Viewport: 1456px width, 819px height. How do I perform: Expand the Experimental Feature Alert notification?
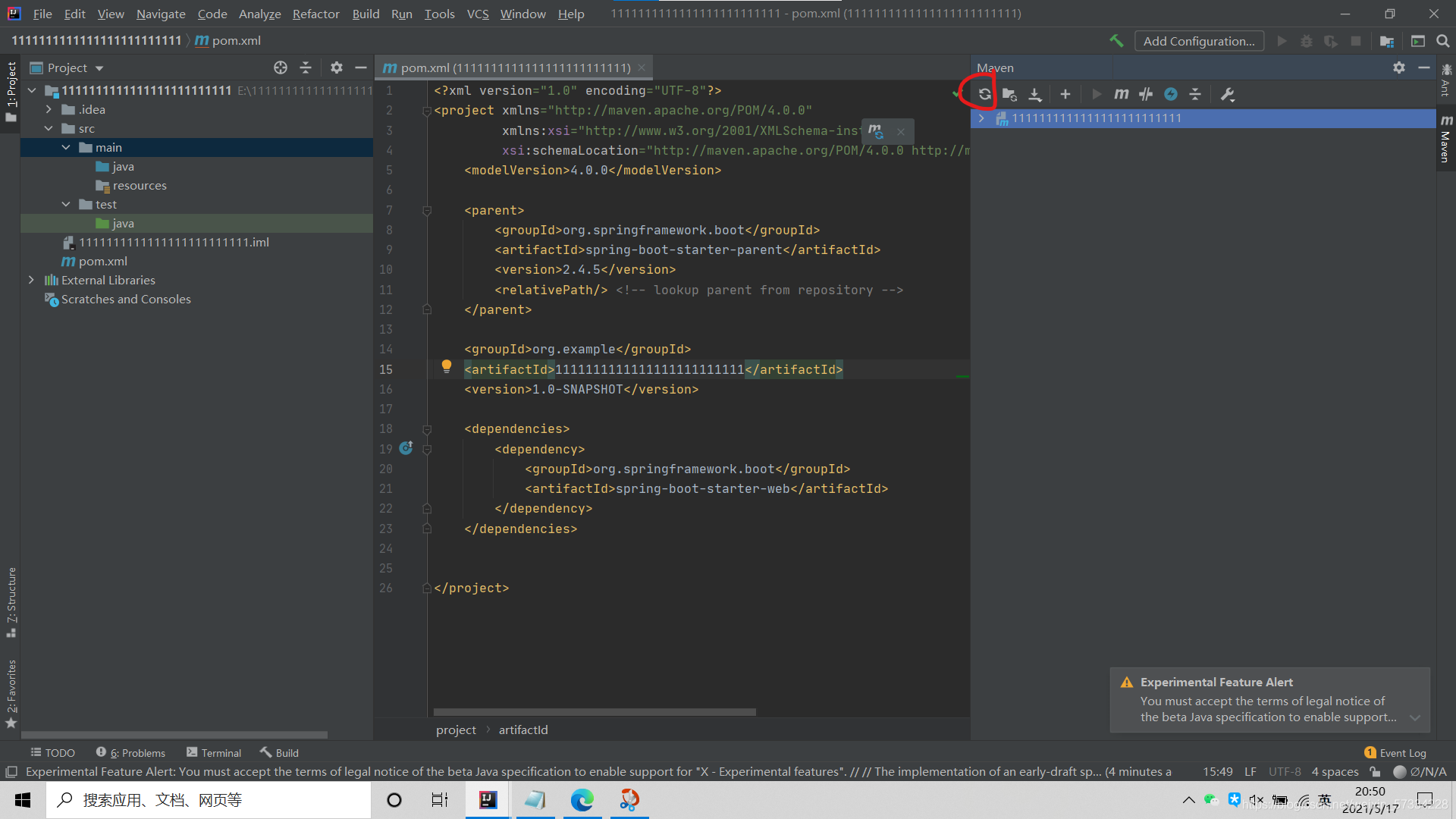(1415, 717)
